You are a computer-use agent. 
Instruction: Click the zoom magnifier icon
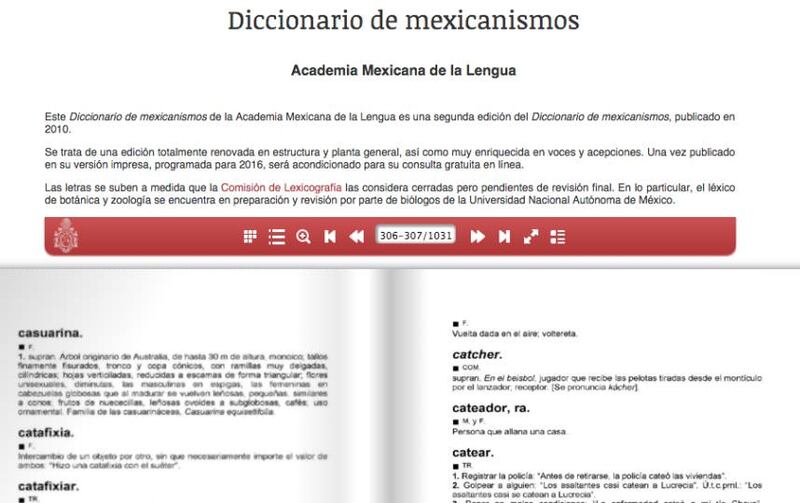tap(303, 237)
